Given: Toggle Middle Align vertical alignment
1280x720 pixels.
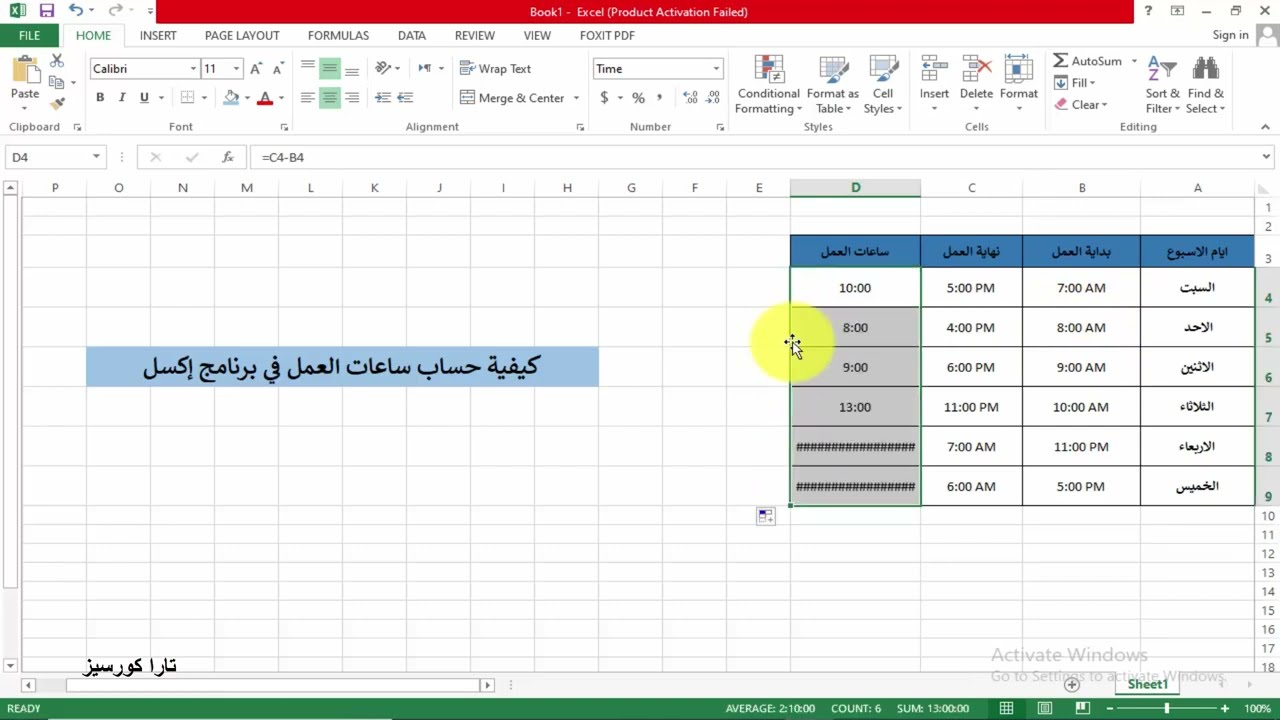Looking at the screenshot, I should click(330, 69).
